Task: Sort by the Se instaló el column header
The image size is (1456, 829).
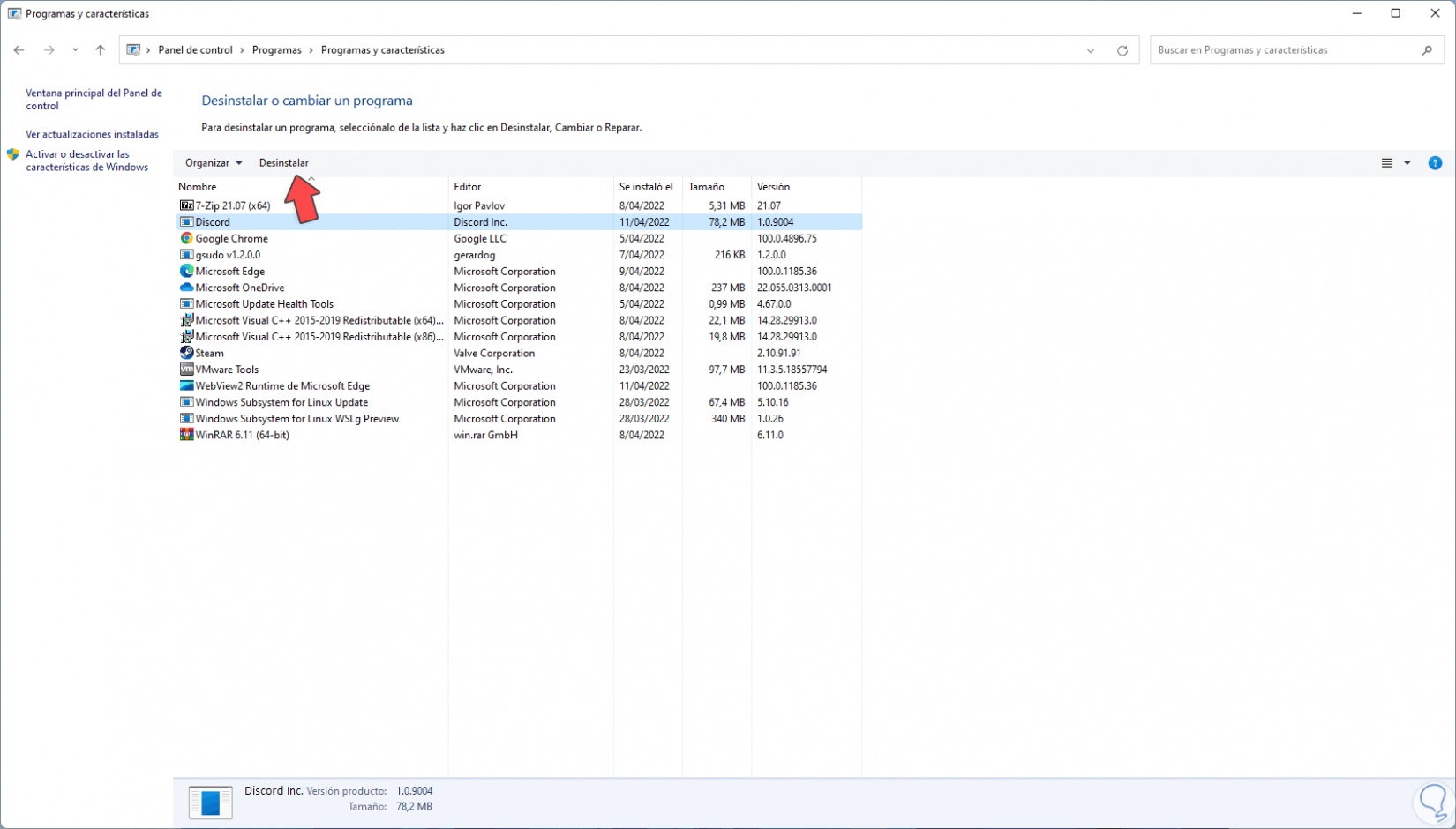Action: tap(648, 187)
